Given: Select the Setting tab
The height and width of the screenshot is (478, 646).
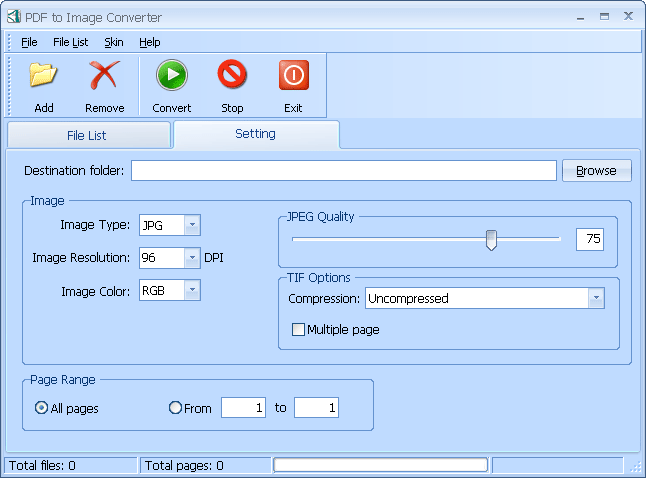Looking at the screenshot, I should click(256, 134).
